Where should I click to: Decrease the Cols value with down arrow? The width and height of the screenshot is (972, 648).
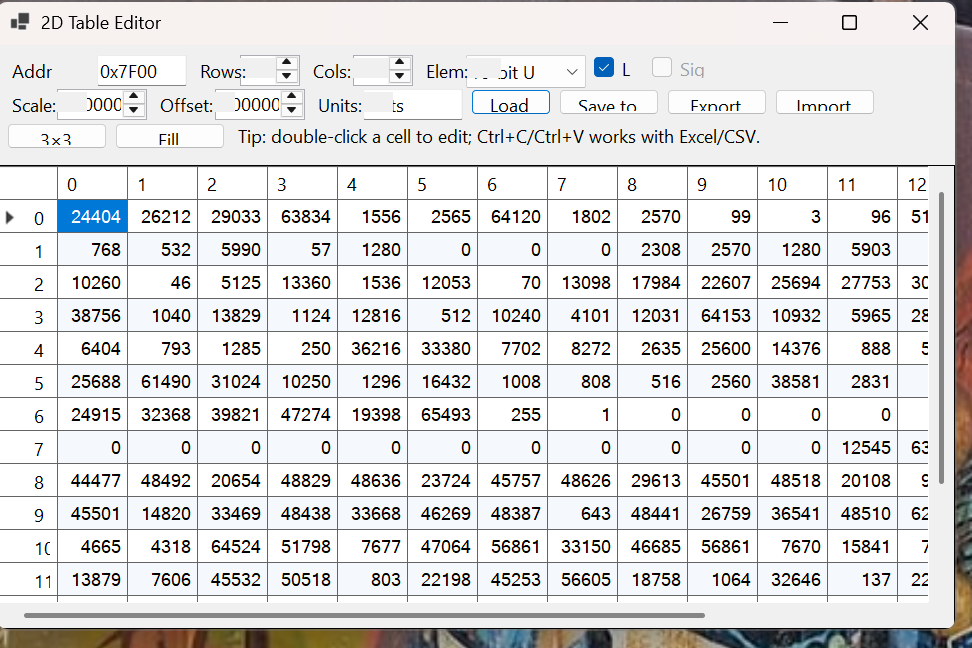400,77
